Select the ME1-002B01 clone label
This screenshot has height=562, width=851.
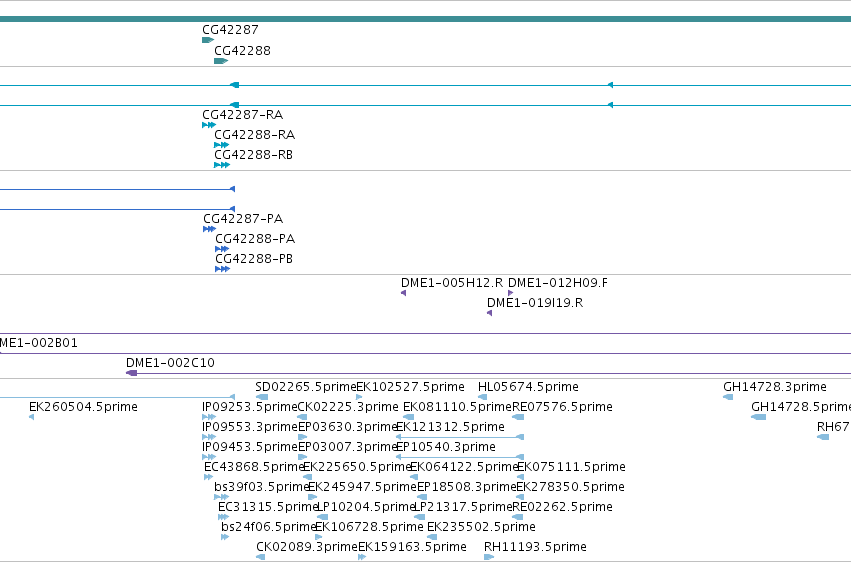[39, 343]
